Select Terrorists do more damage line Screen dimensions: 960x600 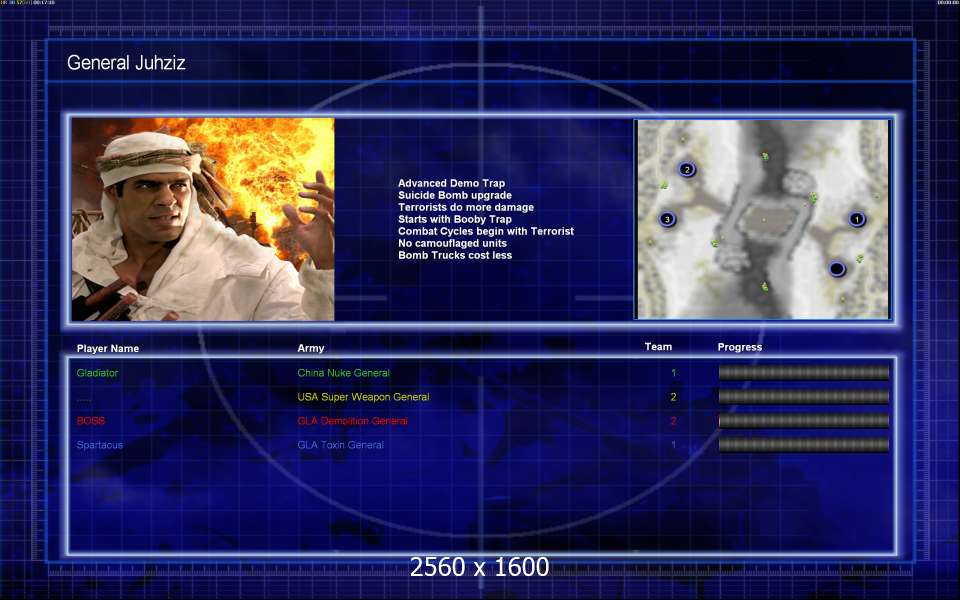click(466, 207)
